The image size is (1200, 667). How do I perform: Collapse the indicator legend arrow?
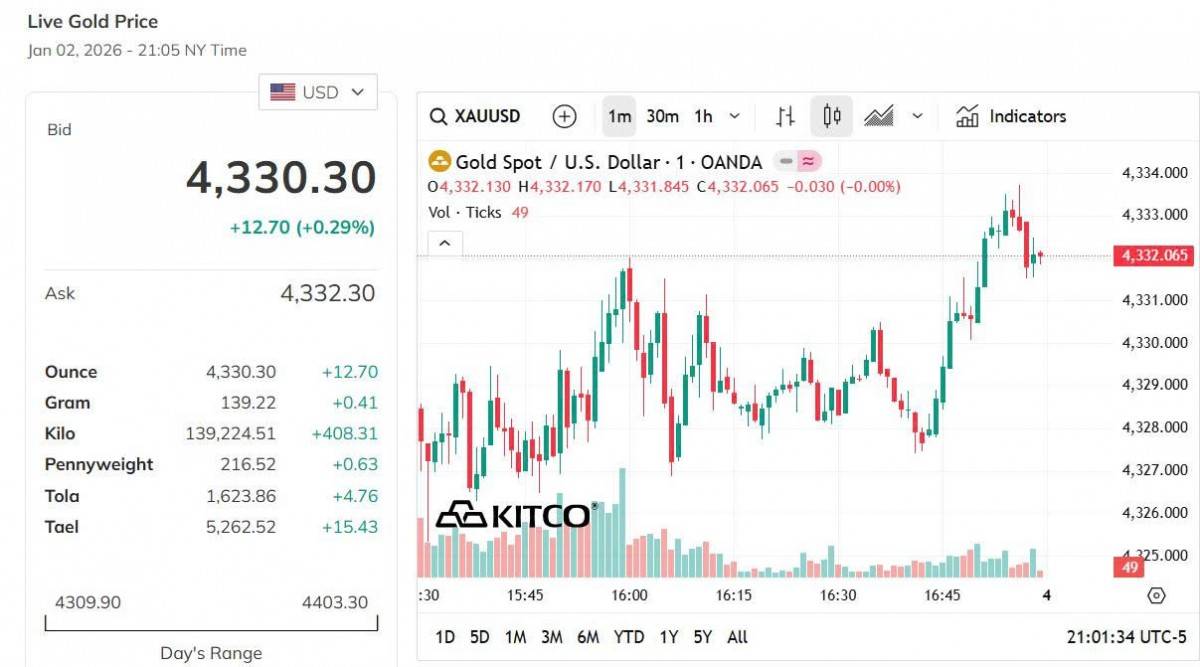click(x=445, y=243)
